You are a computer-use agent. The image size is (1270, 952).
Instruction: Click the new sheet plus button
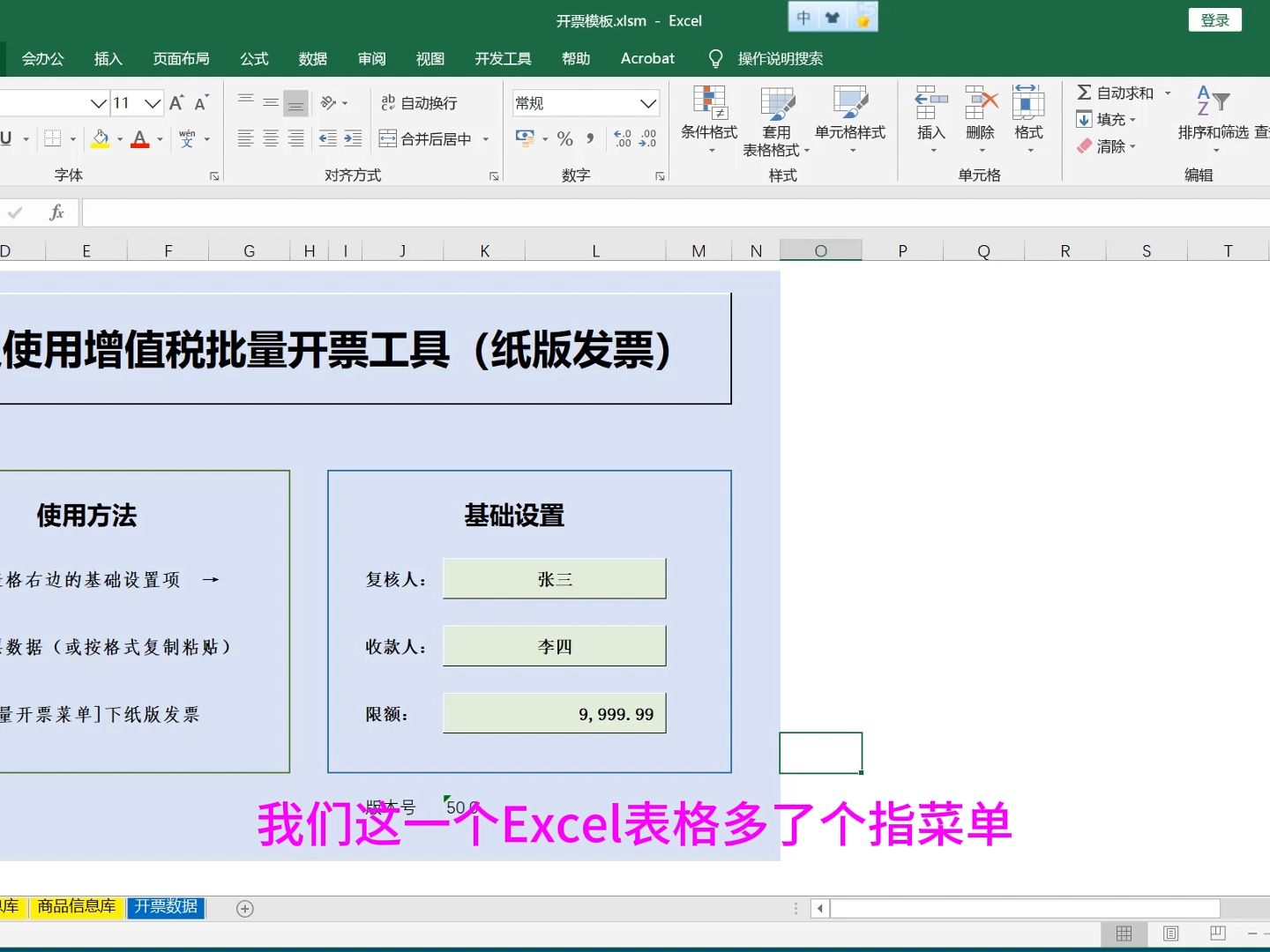245,909
